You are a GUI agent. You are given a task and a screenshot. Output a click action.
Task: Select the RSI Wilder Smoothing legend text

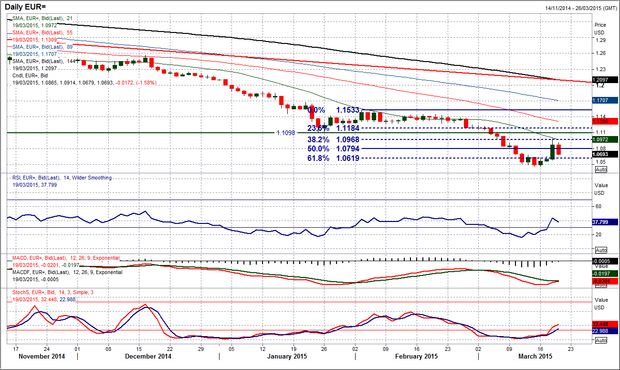(x=62, y=178)
